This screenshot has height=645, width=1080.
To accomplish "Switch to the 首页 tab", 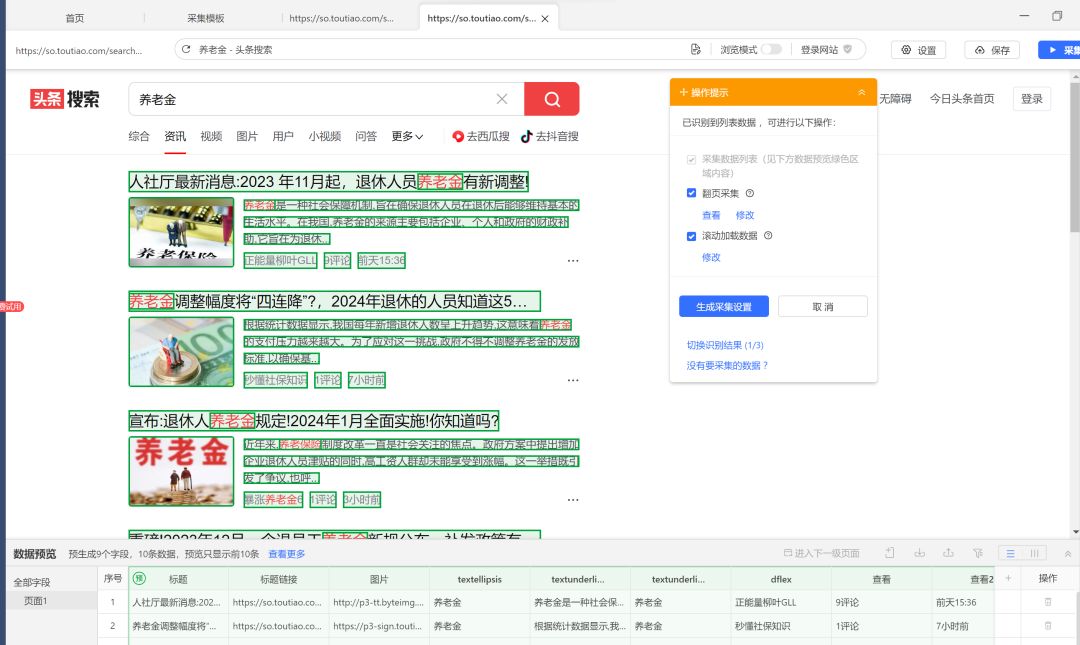I will tap(74, 18).
